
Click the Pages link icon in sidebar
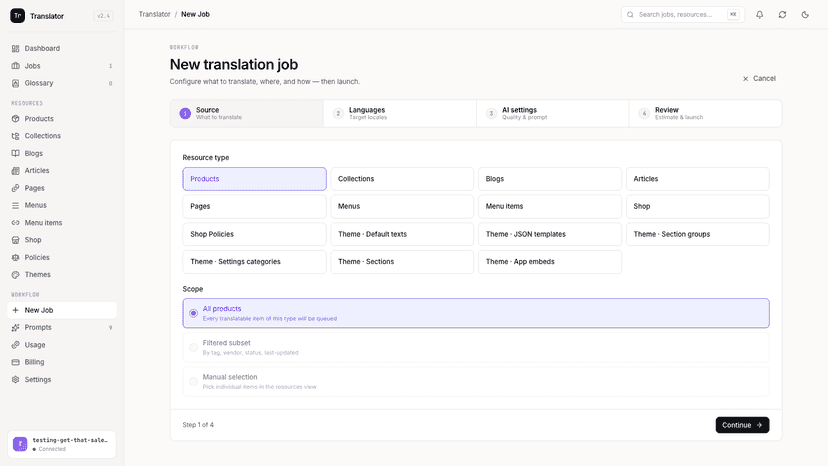tap(15, 188)
